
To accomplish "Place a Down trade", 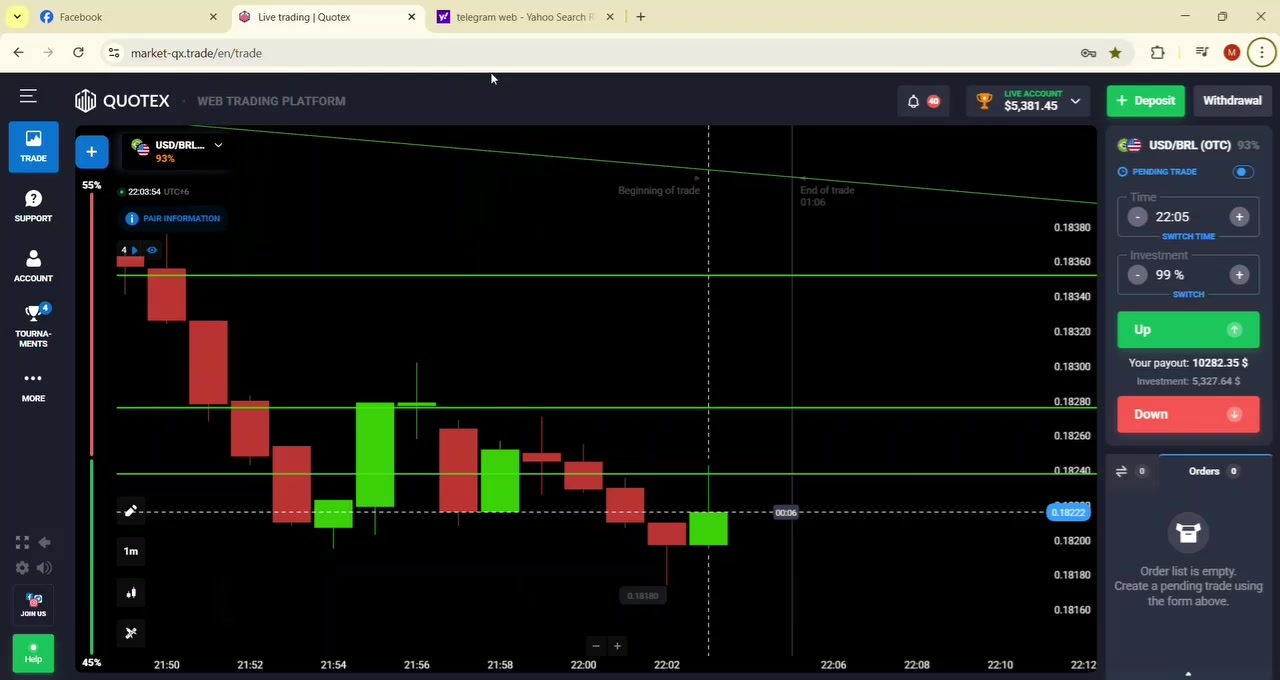I will pos(1188,414).
